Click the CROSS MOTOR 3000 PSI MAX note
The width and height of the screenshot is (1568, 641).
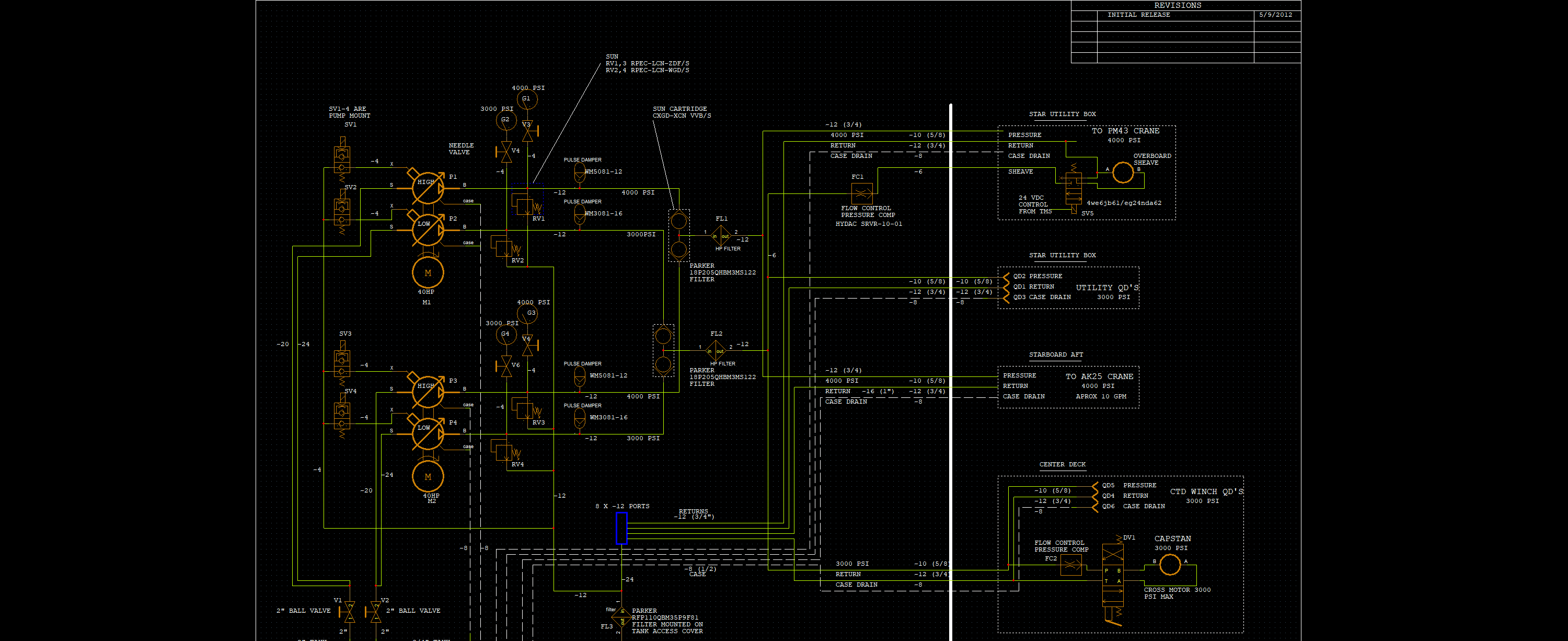click(1177, 593)
